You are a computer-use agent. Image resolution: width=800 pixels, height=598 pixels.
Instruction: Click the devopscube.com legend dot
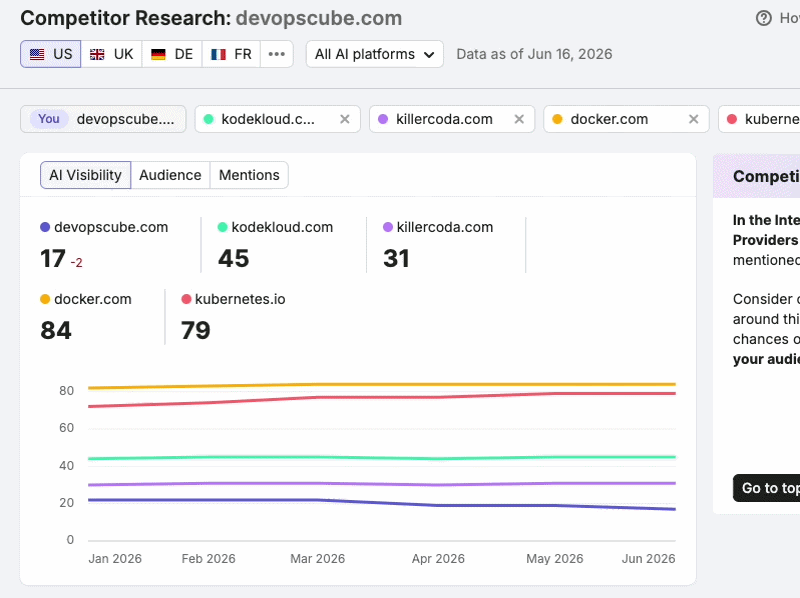click(45, 227)
